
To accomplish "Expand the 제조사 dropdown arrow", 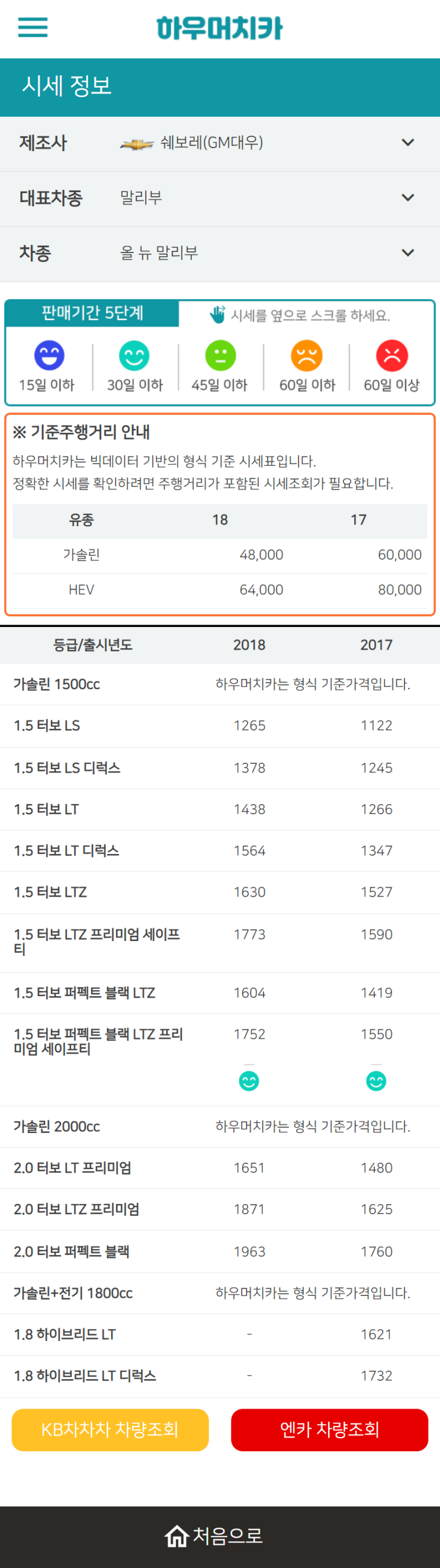I will click(x=408, y=143).
